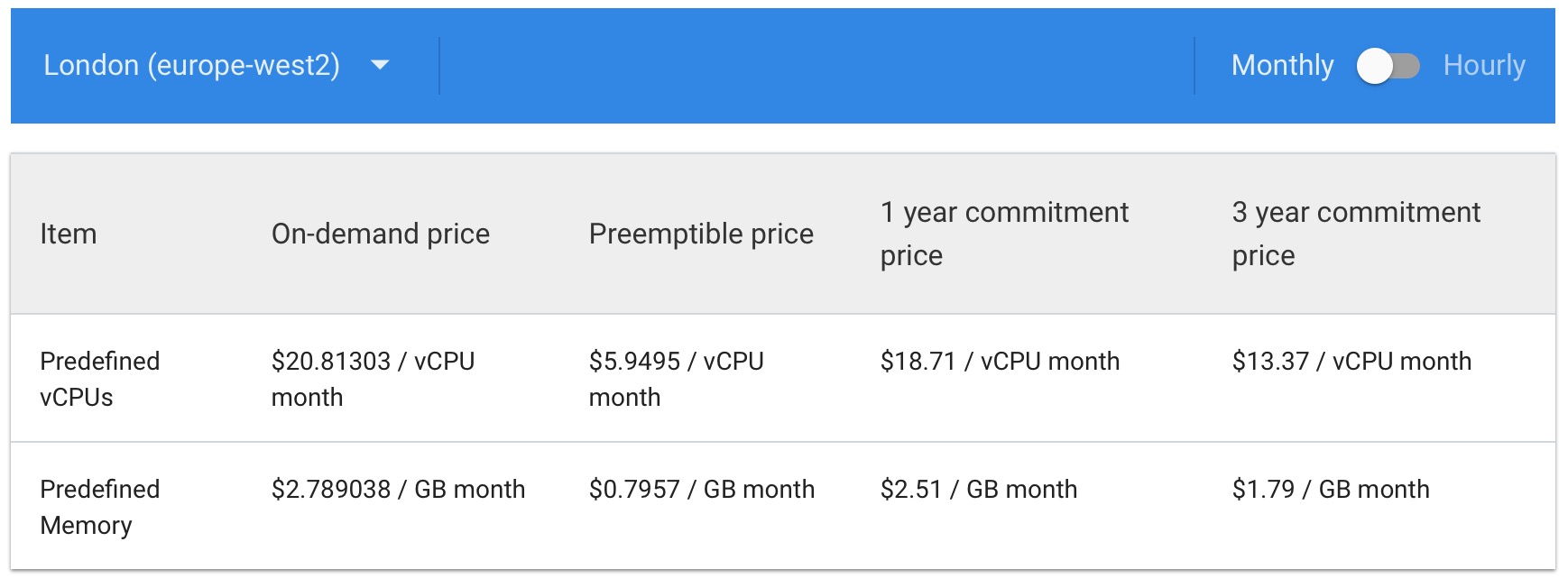This screenshot has width=1568, height=588.
Task: Select the Predefined vCPUs row label
Action: coord(99,379)
